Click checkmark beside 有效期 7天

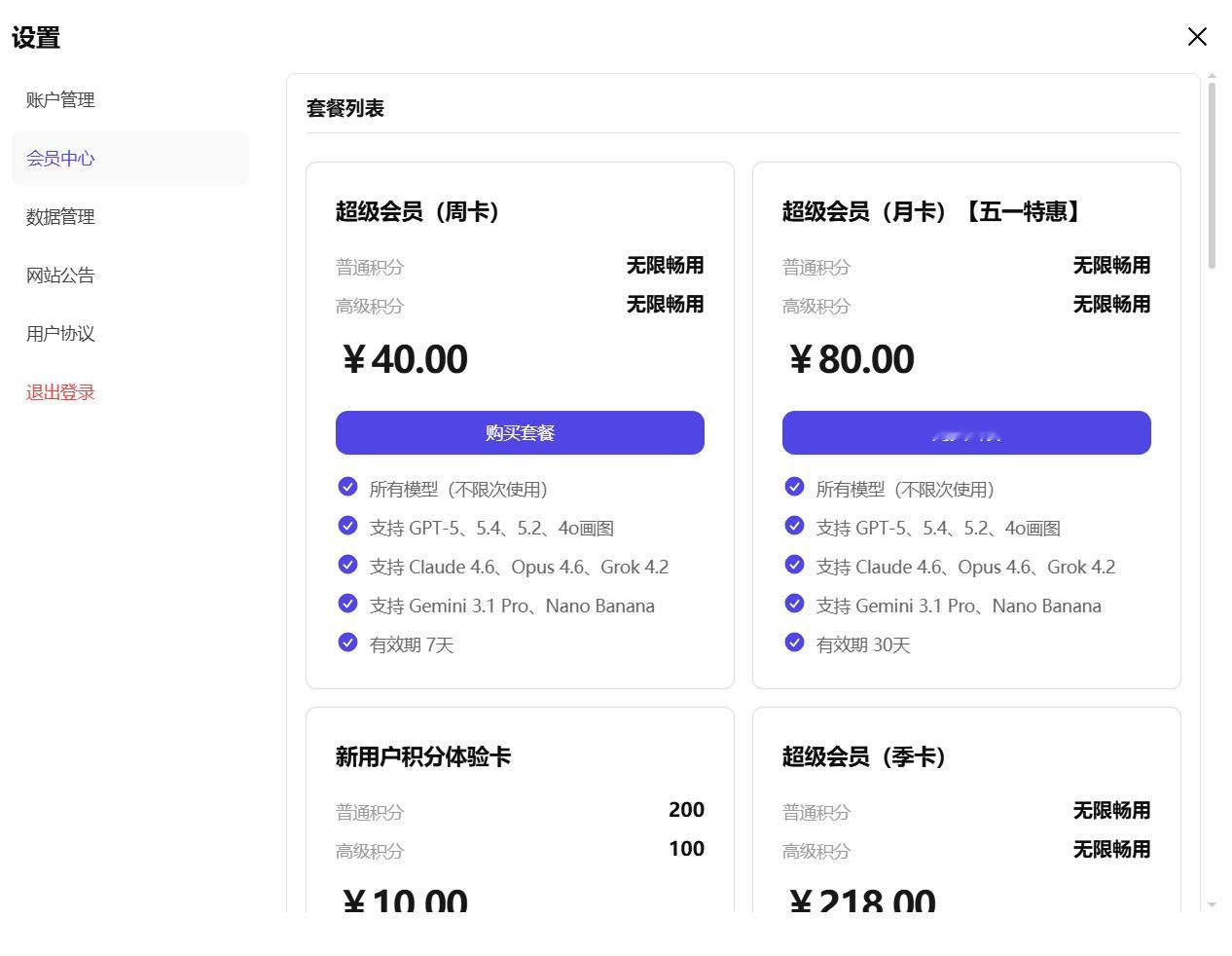click(x=347, y=643)
